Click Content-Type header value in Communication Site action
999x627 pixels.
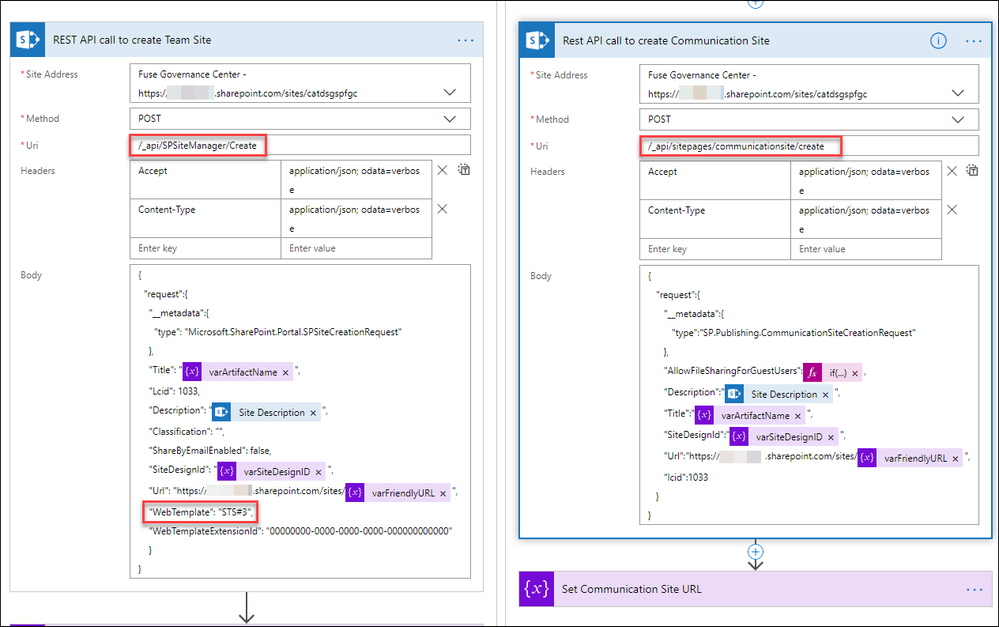866,219
